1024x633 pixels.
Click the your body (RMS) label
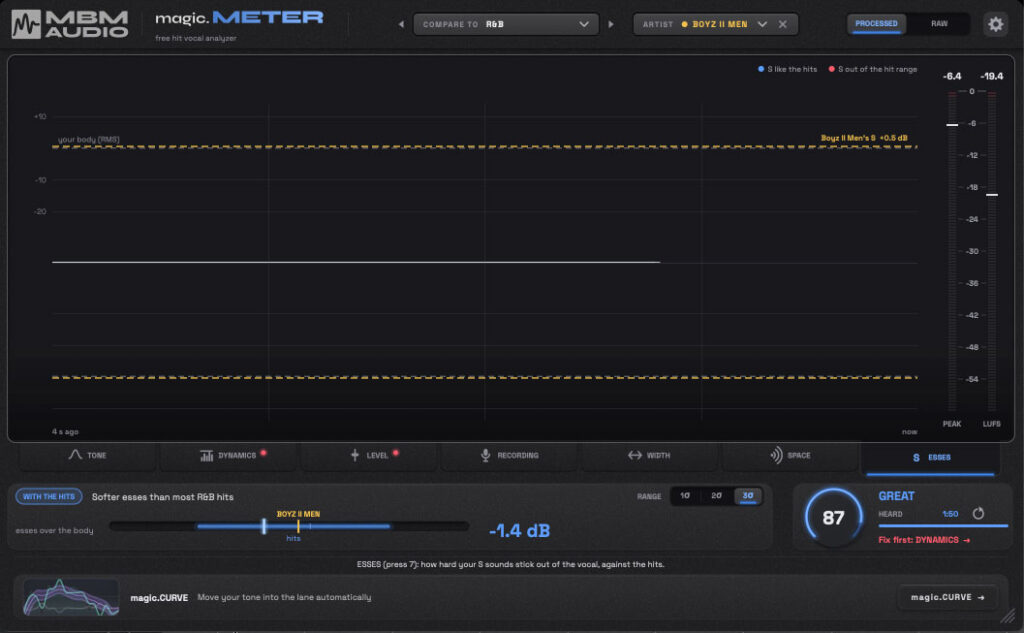click(89, 139)
